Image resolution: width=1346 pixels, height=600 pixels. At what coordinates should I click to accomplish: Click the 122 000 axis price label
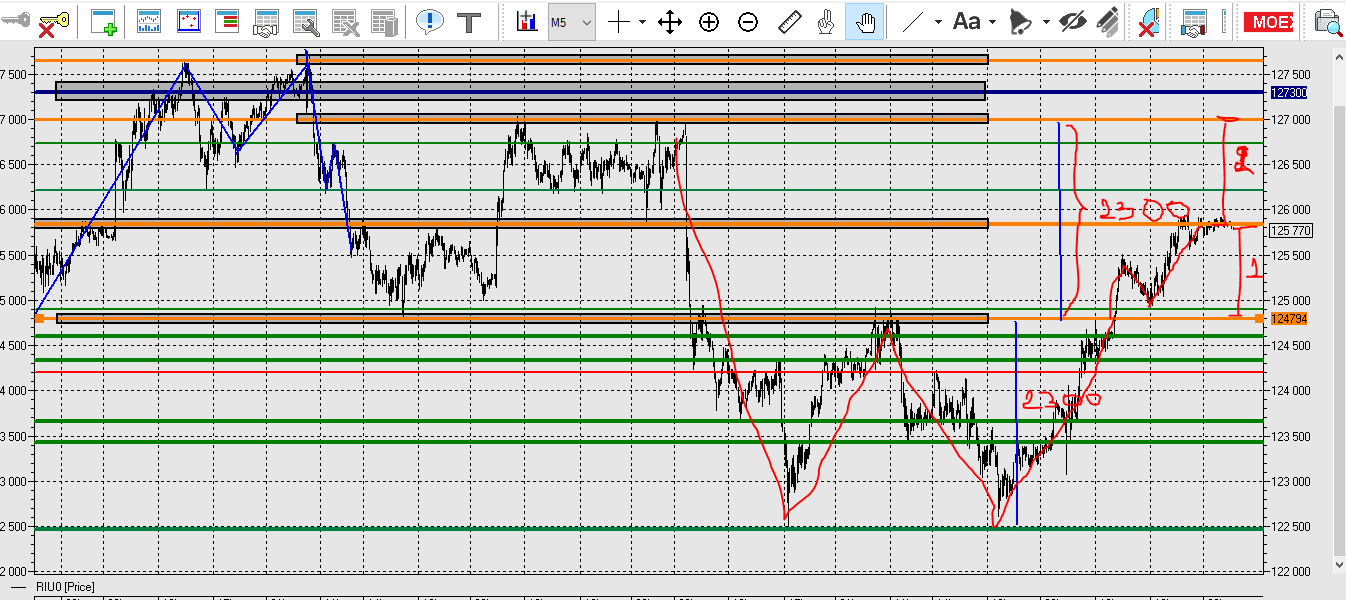pyautogui.click(x=1293, y=572)
